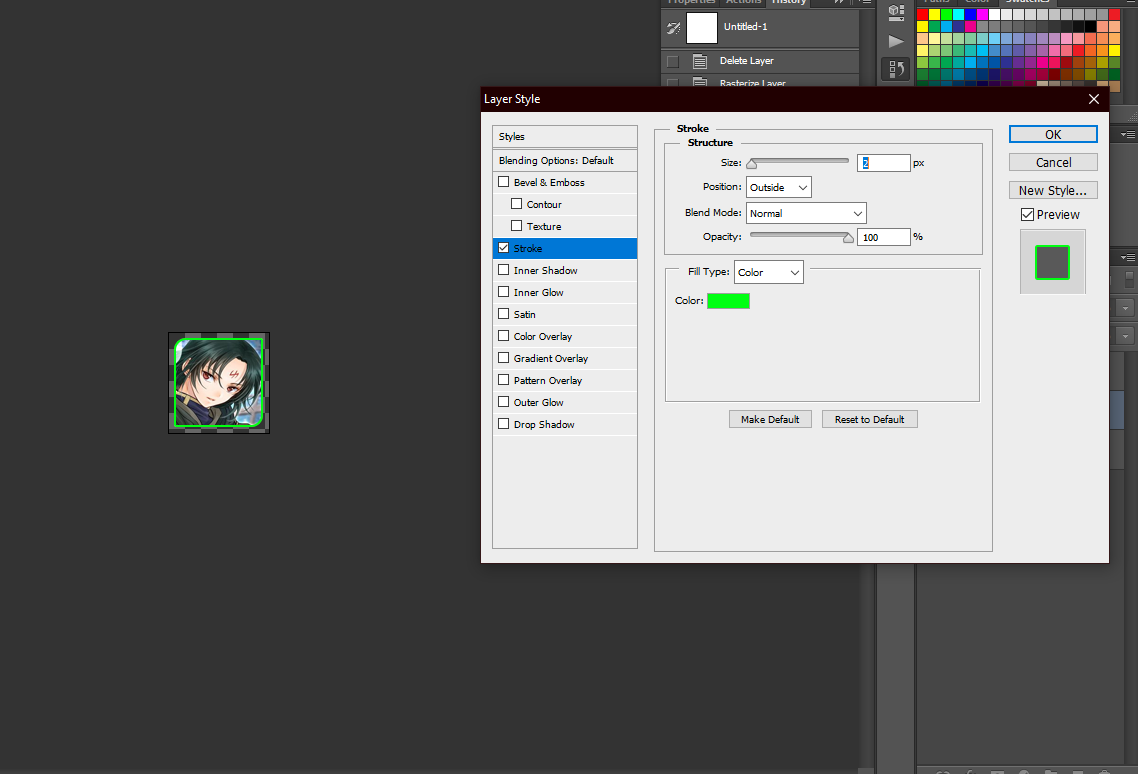Click the New Style... button

1053,190
